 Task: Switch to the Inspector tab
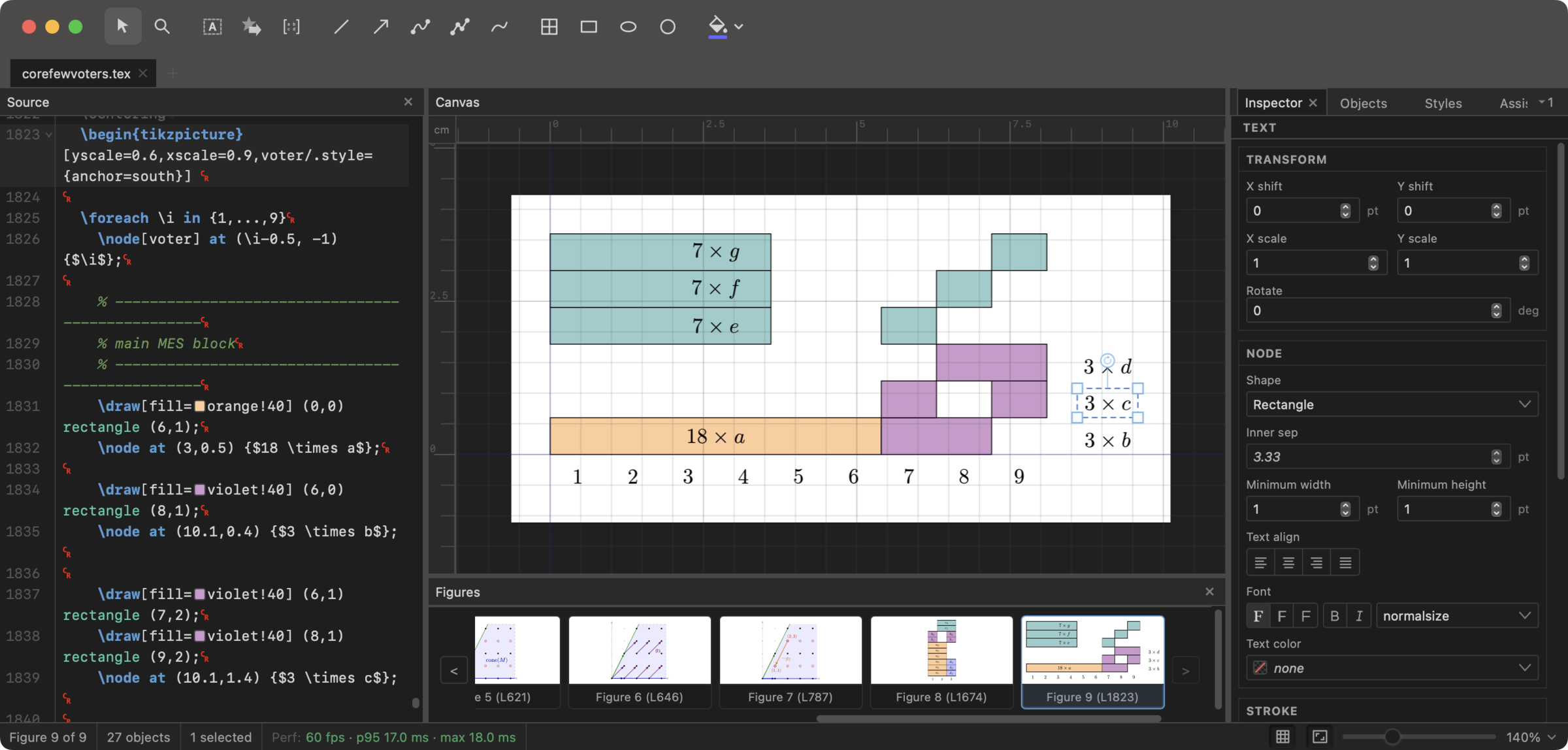[1273, 103]
